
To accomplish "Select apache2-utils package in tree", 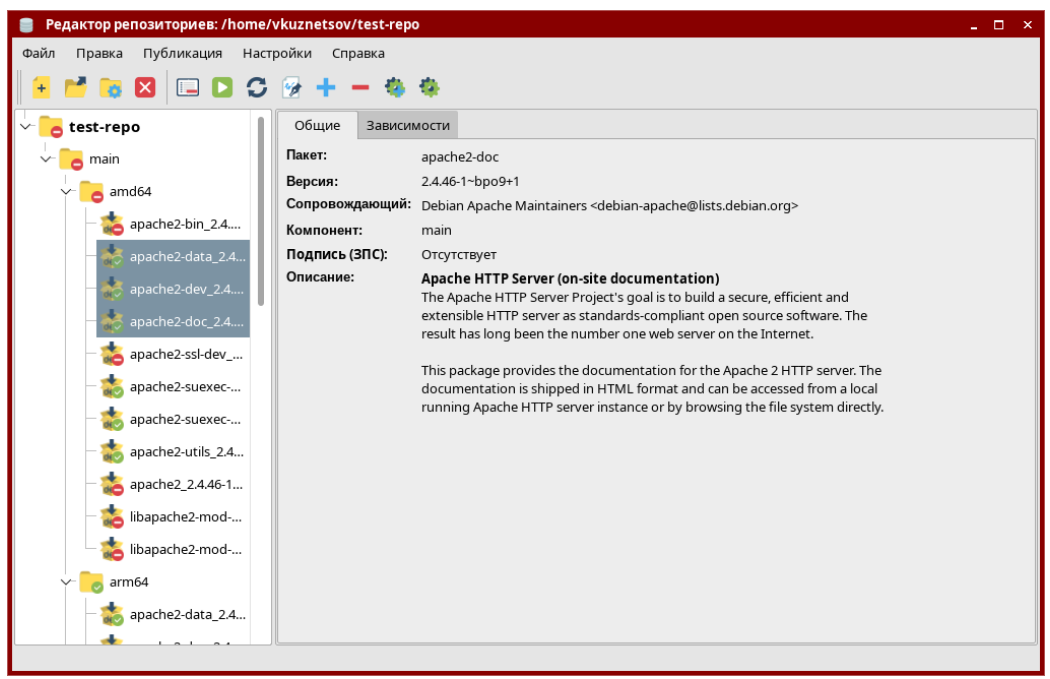I will [x=186, y=452].
